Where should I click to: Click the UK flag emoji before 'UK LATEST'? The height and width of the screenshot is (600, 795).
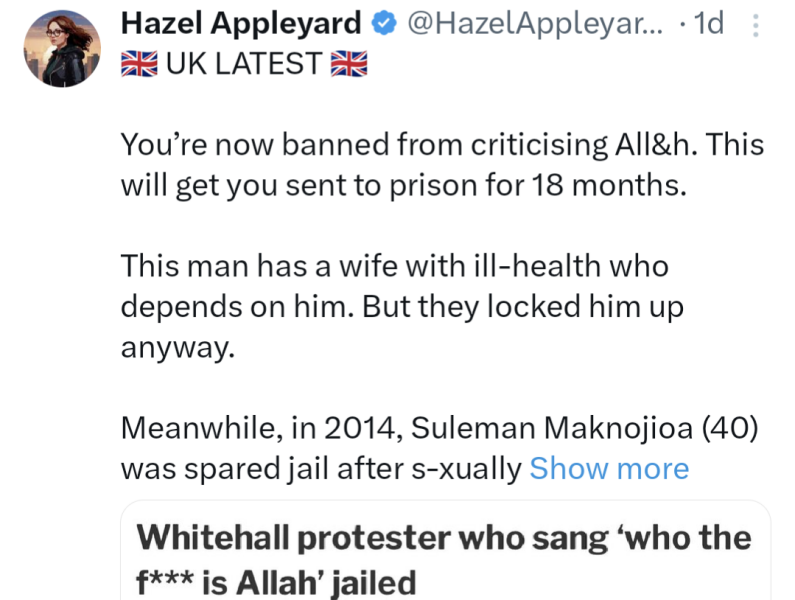point(137,64)
